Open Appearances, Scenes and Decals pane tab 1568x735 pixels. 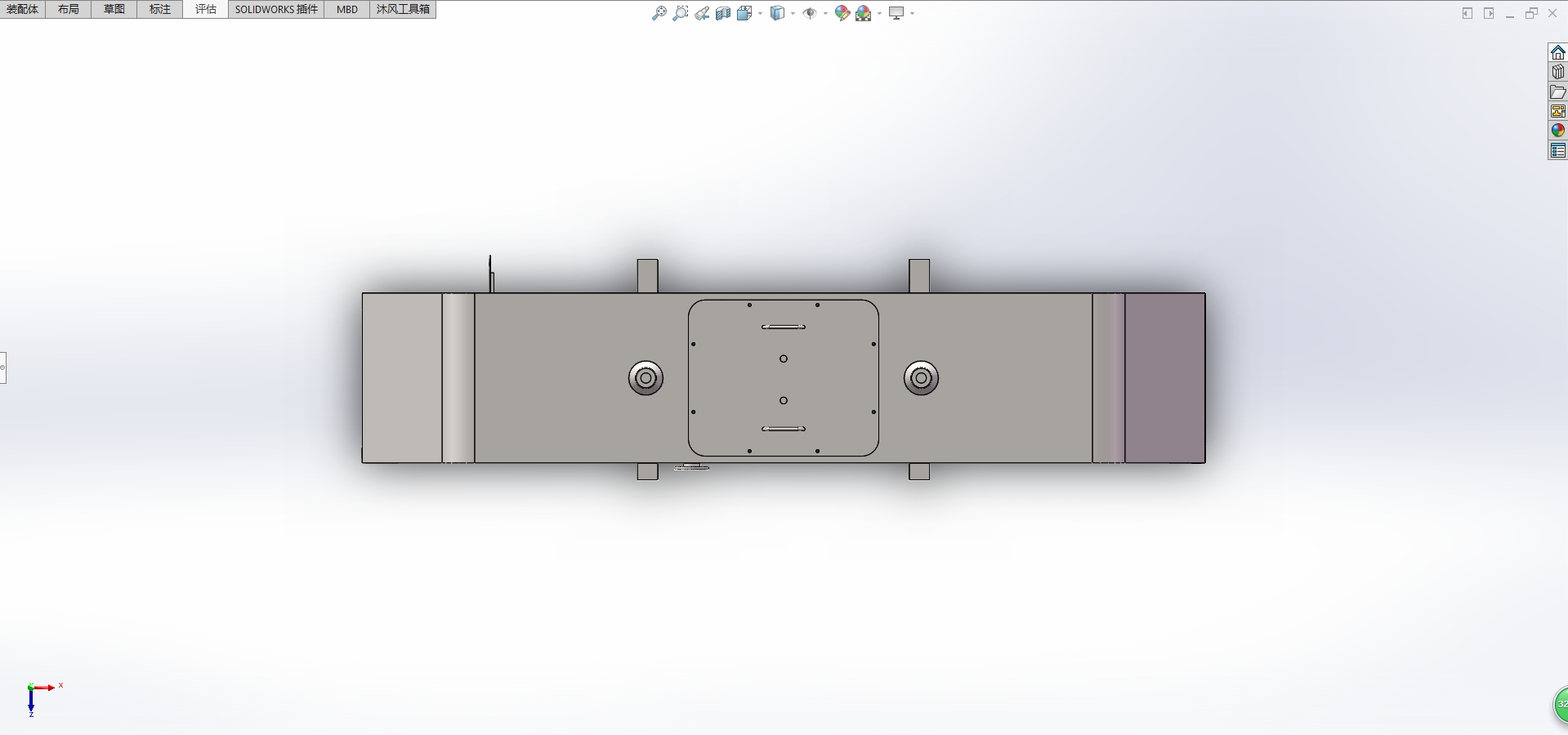coord(1558,131)
